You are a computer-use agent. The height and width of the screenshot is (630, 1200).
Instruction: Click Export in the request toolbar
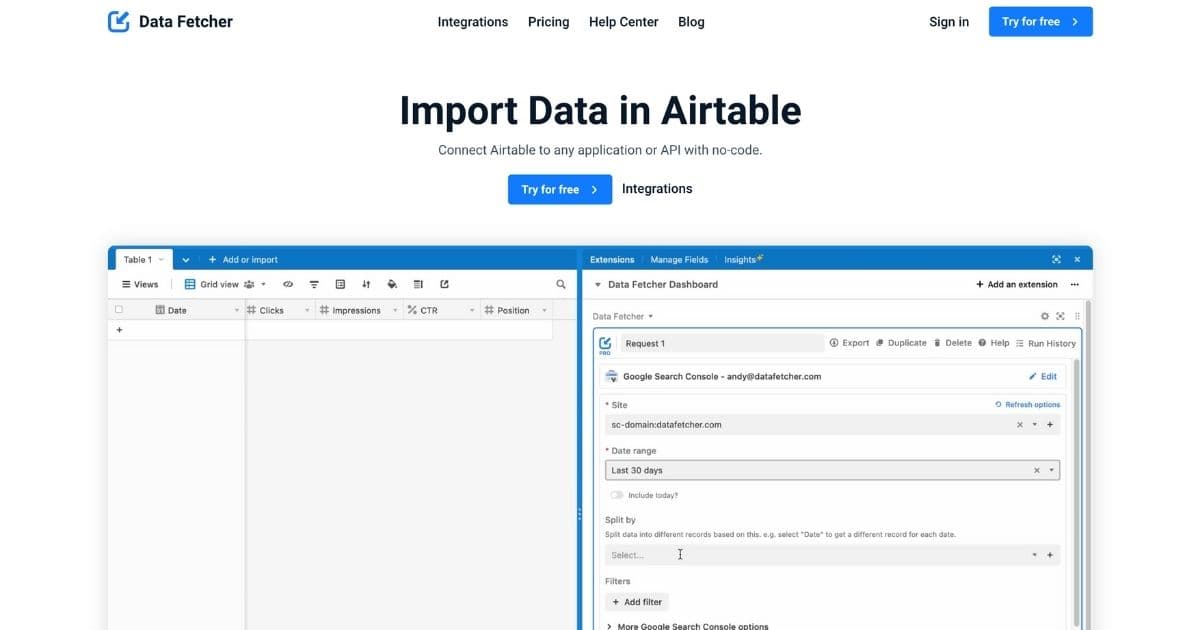[x=849, y=343]
